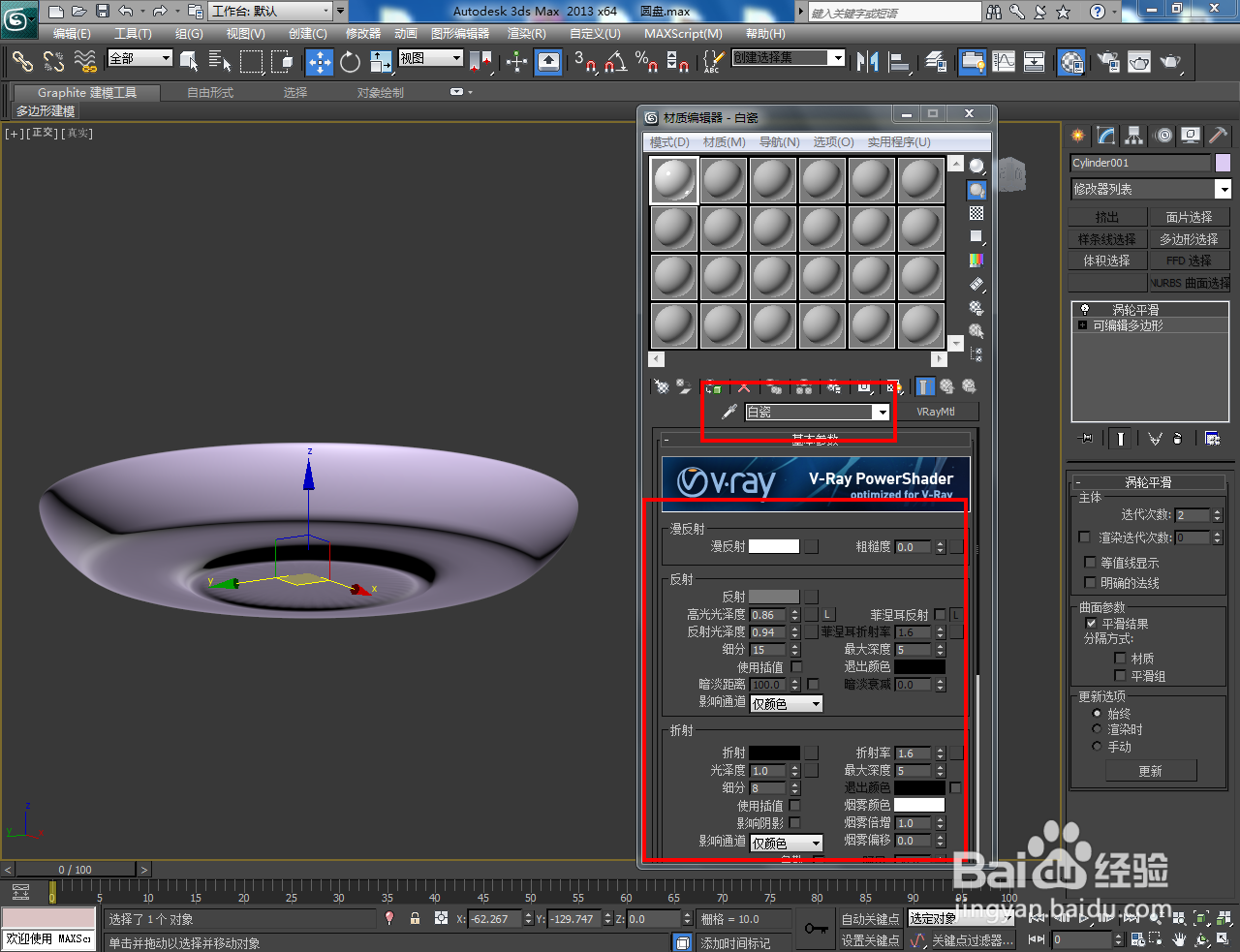
Task: Open the Utilities hammer panel icon
Action: (x=1218, y=136)
